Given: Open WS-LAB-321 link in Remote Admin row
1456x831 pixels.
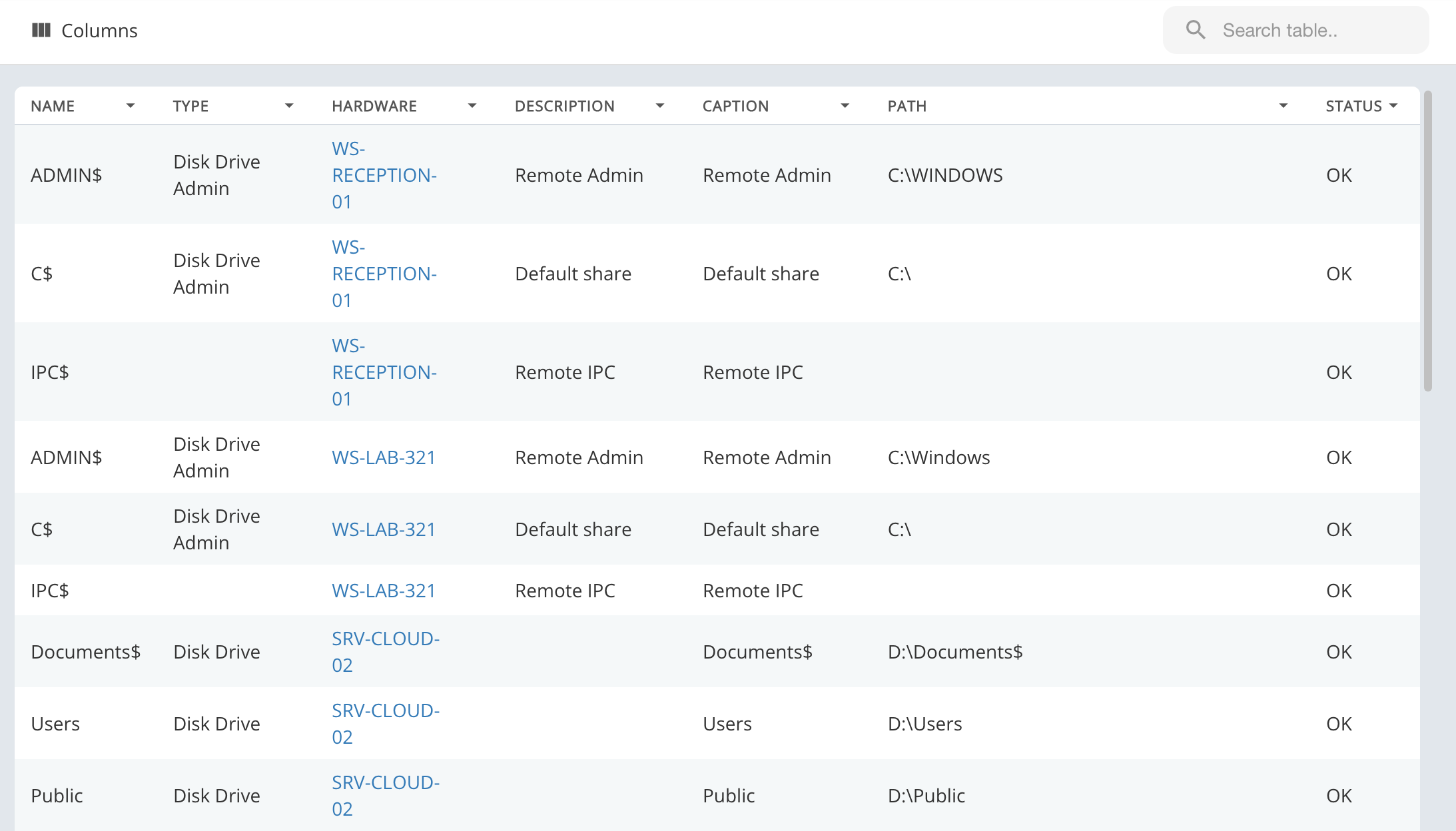Looking at the screenshot, I should pyautogui.click(x=384, y=457).
